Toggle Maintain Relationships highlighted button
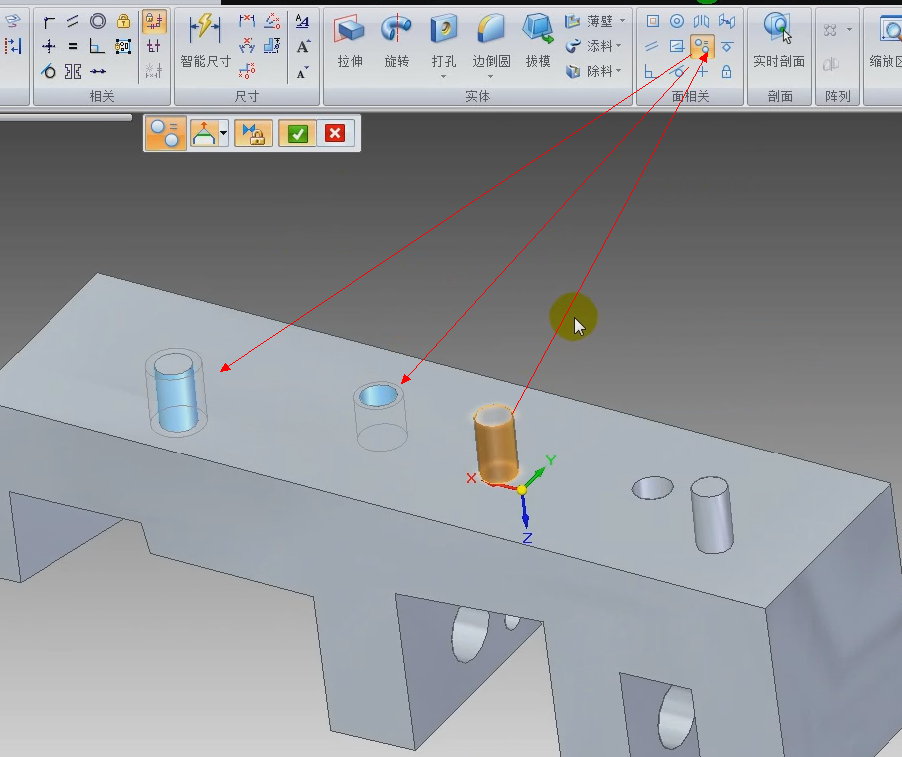Image resolution: width=902 pixels, height=757 pixels. point(154,22)
